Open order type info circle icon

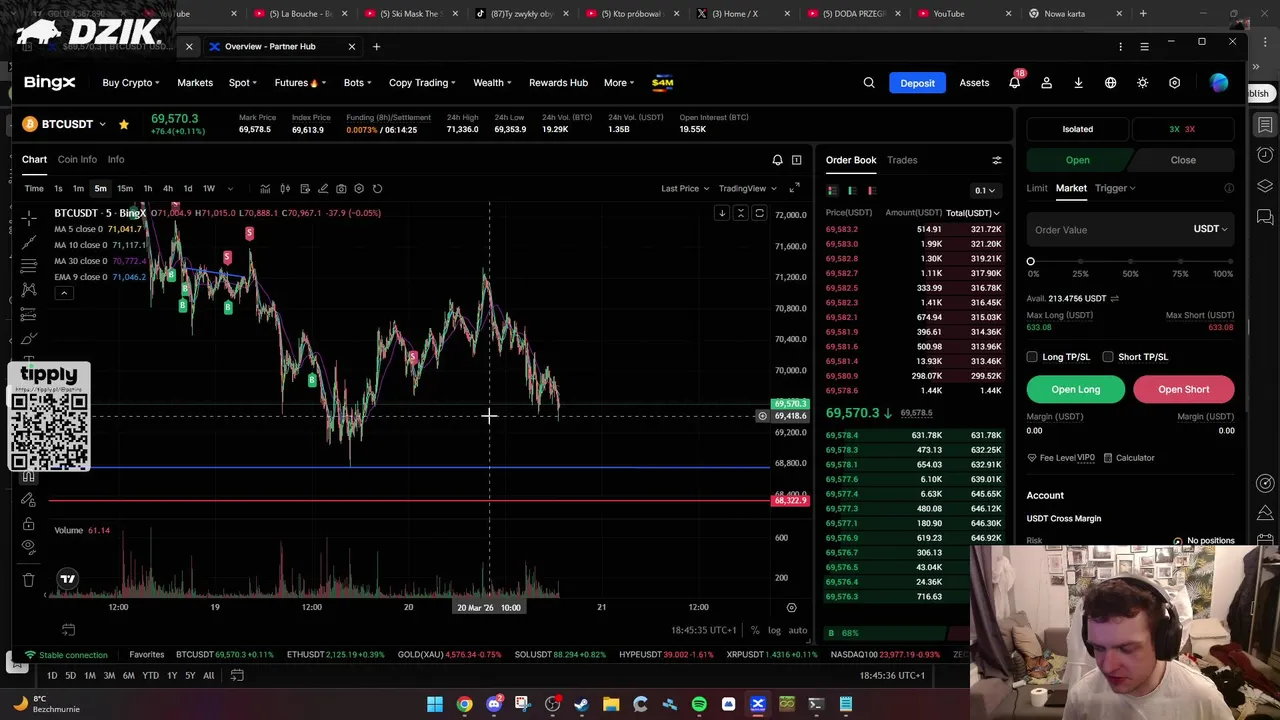[x=1229, y=188]
